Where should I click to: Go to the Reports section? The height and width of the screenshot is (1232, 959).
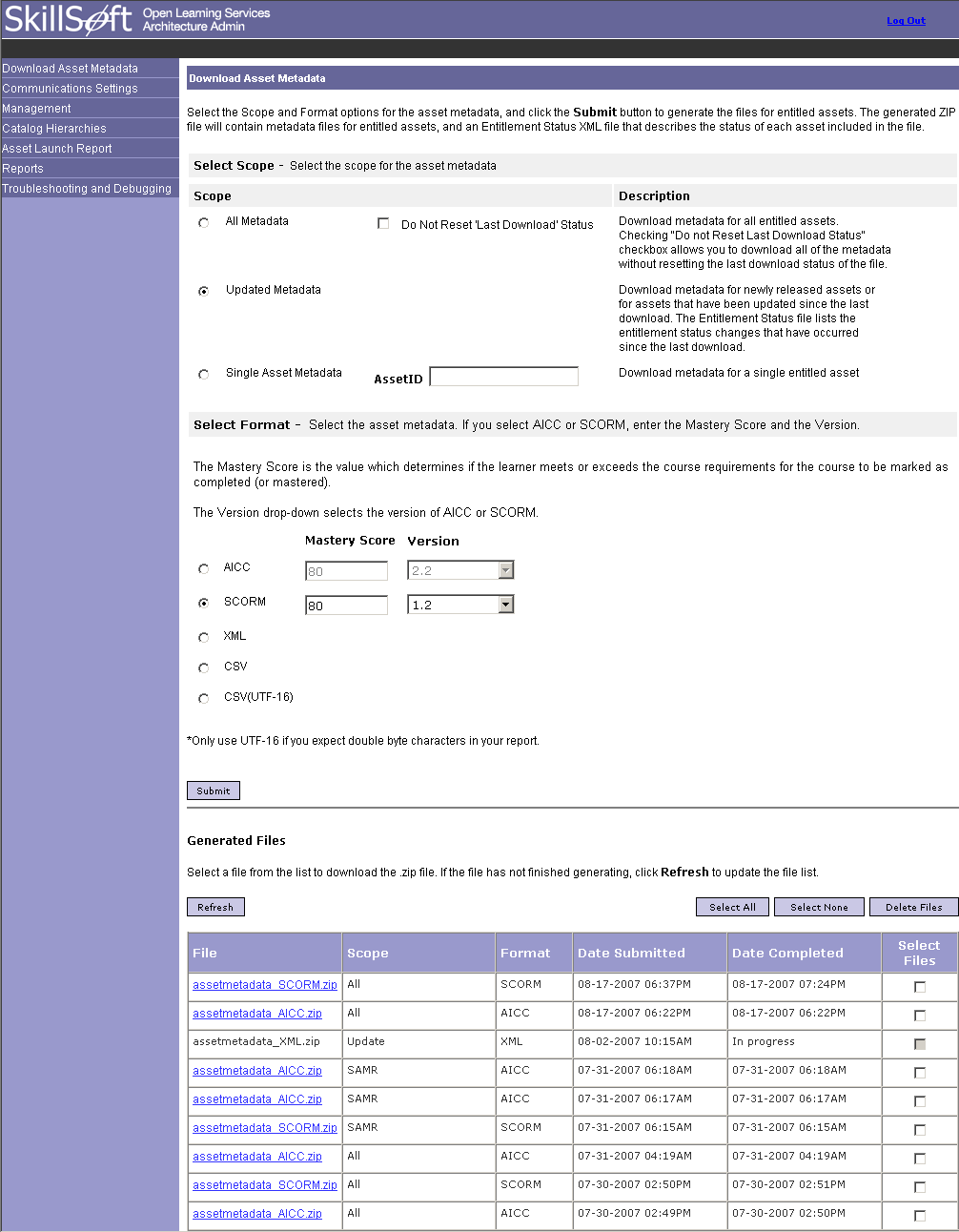pos(22,168)
